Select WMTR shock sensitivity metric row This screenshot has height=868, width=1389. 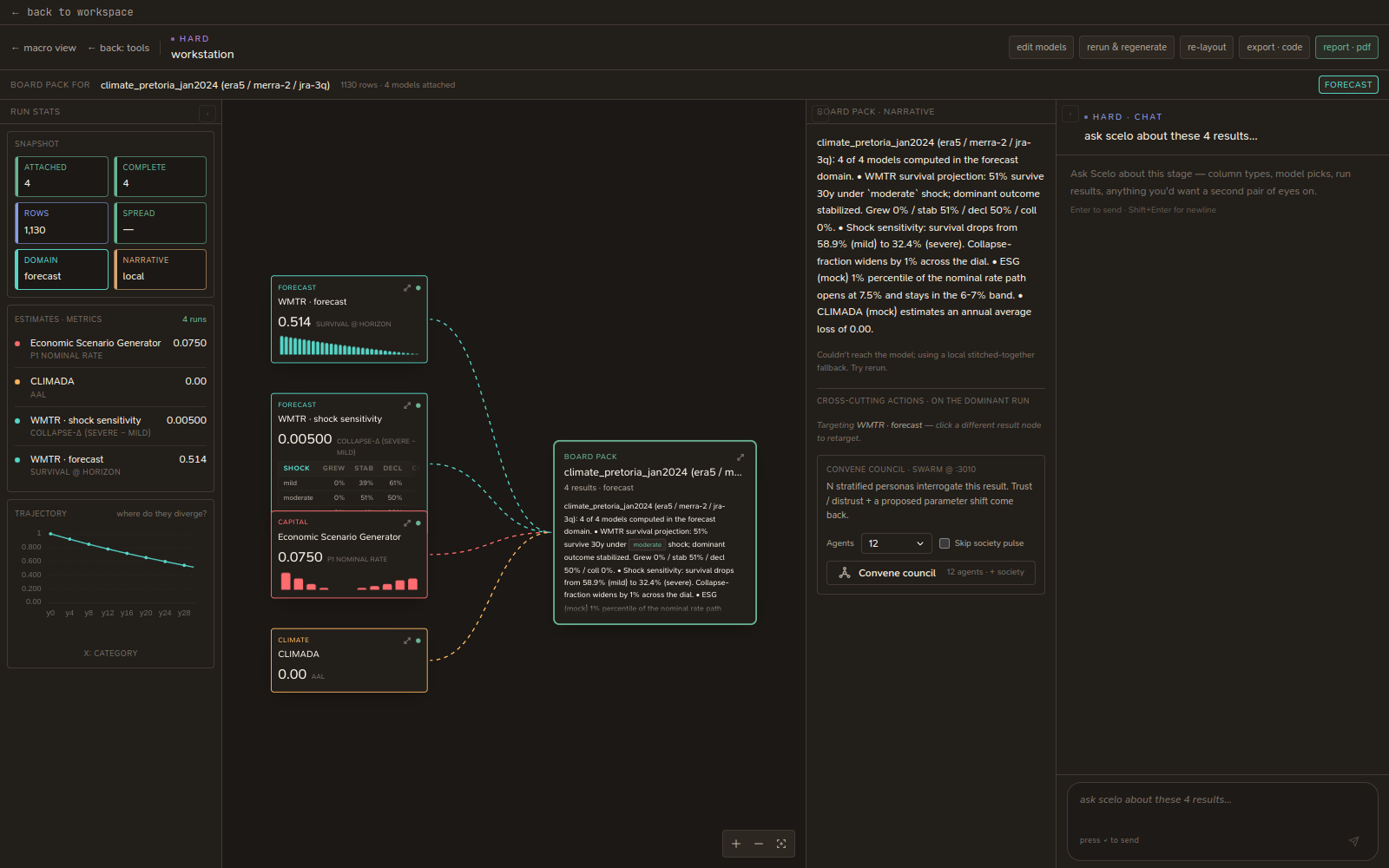(x=110, y=426)
